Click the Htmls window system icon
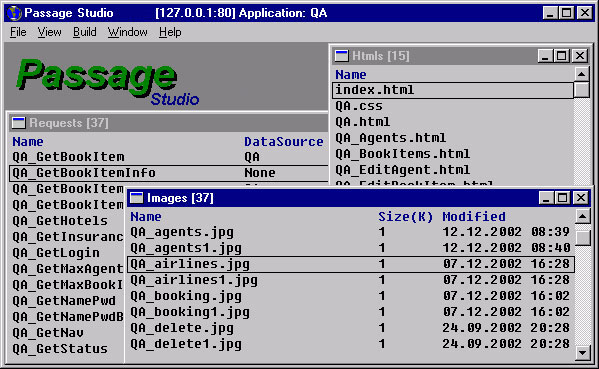 click(x=342, y=56)
